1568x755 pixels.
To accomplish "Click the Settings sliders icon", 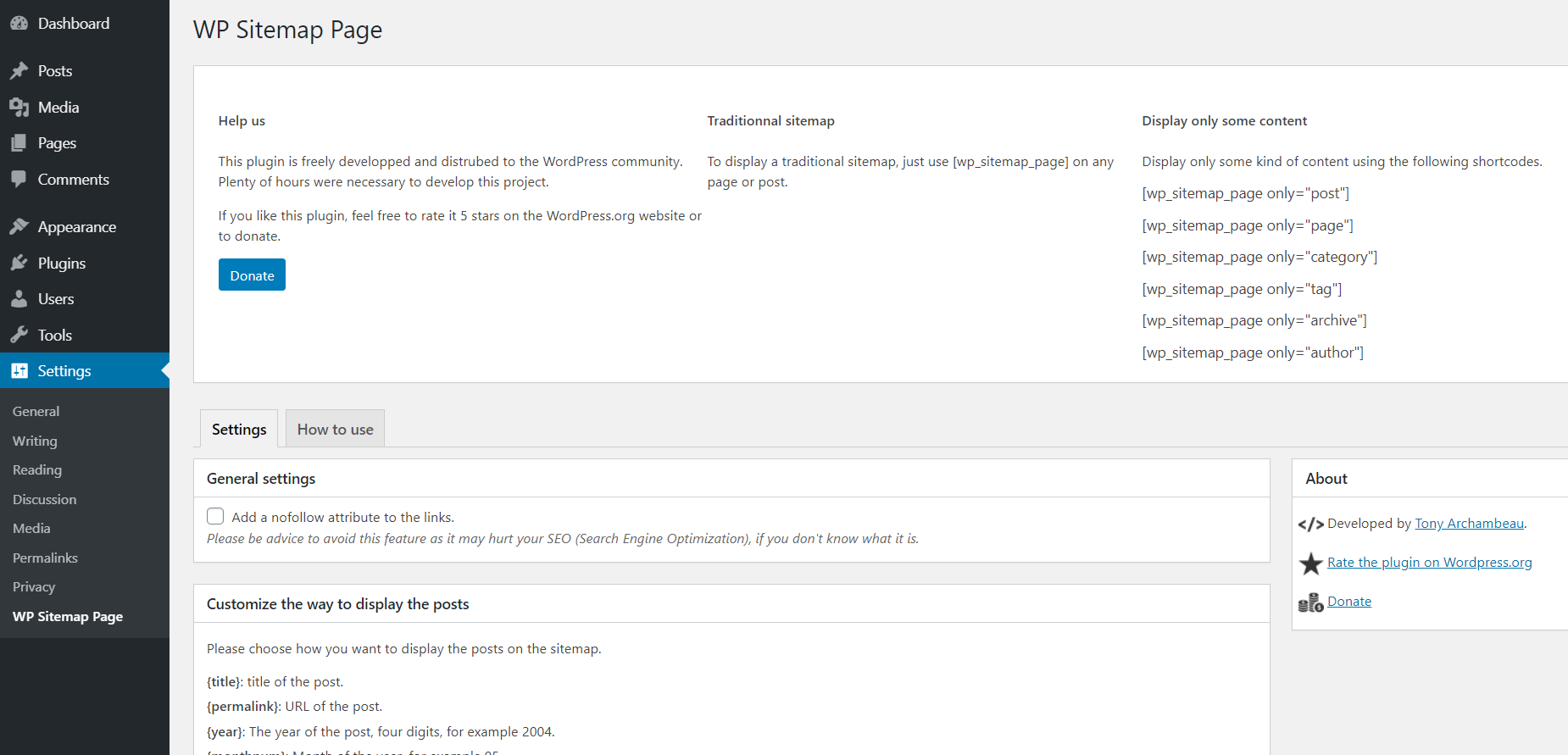I will [x=19, y=371].
